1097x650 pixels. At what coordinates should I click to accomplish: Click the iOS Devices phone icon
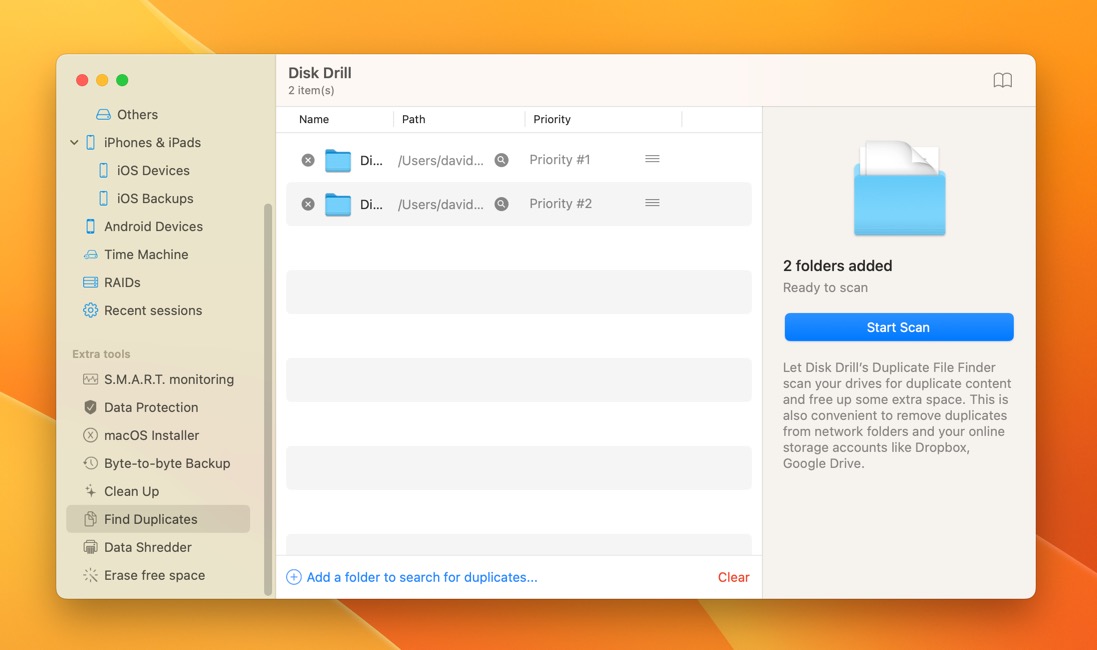tap(104, 171)
